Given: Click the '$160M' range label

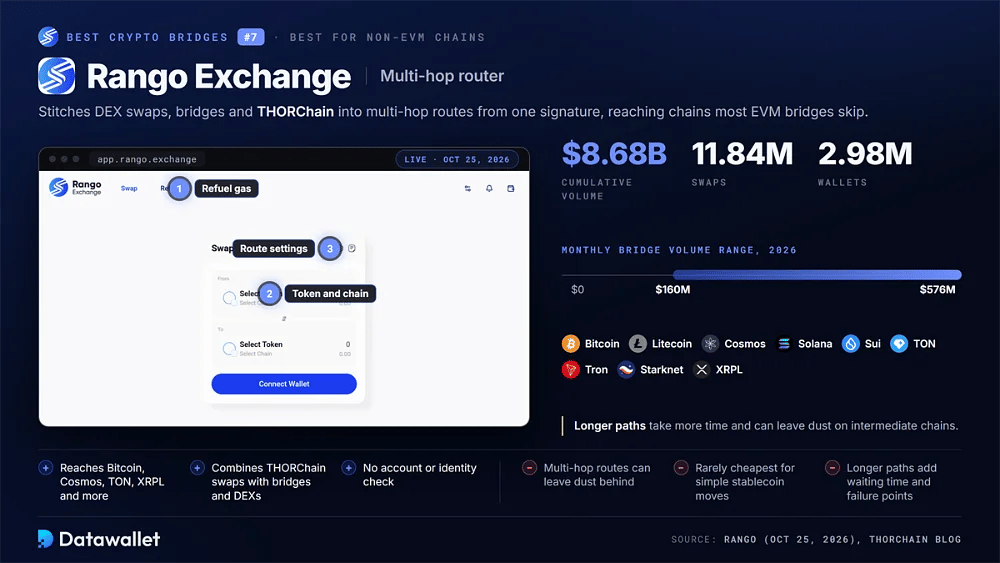Looking at the screenshot, I should (x=673, y=289).
